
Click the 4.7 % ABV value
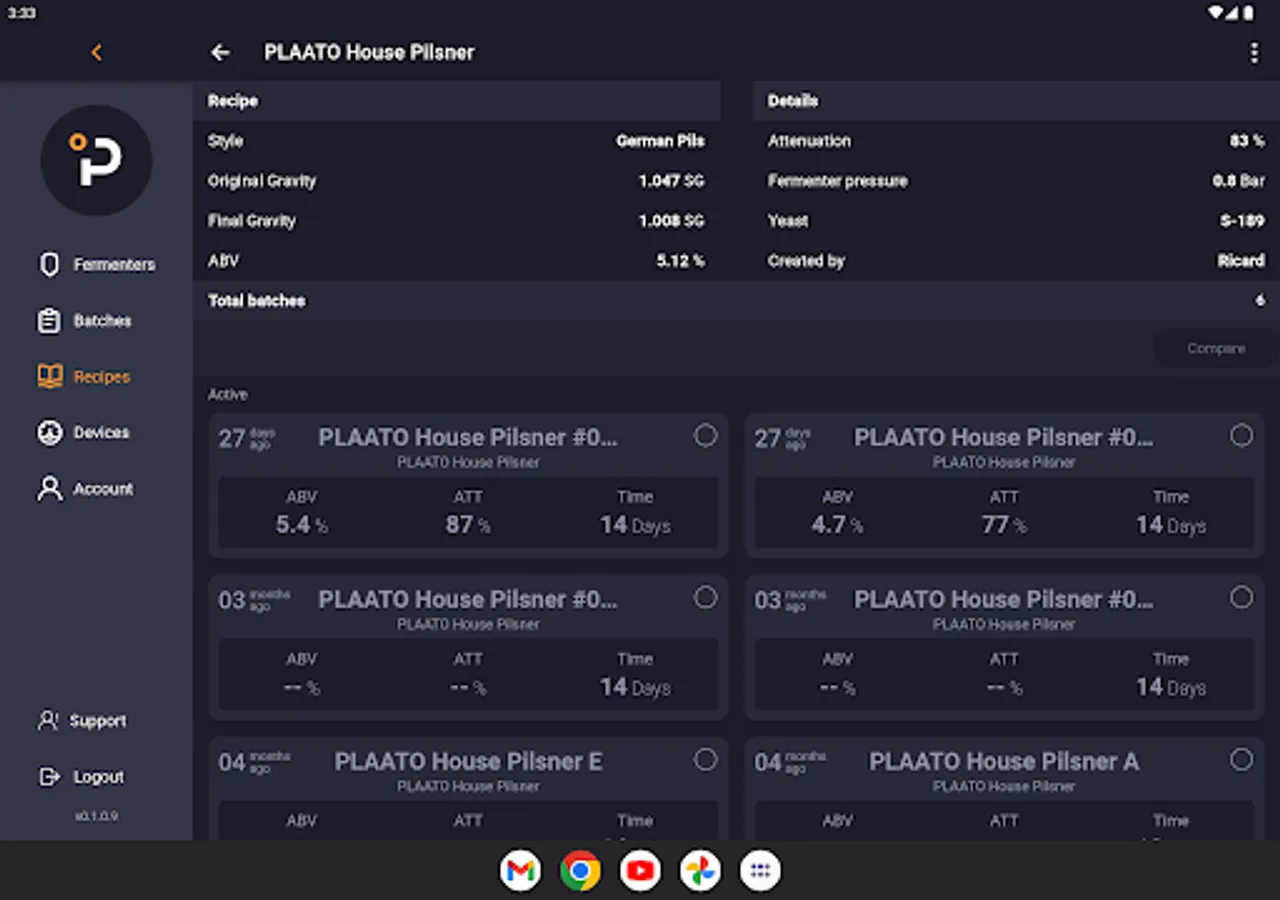[837, 525]
